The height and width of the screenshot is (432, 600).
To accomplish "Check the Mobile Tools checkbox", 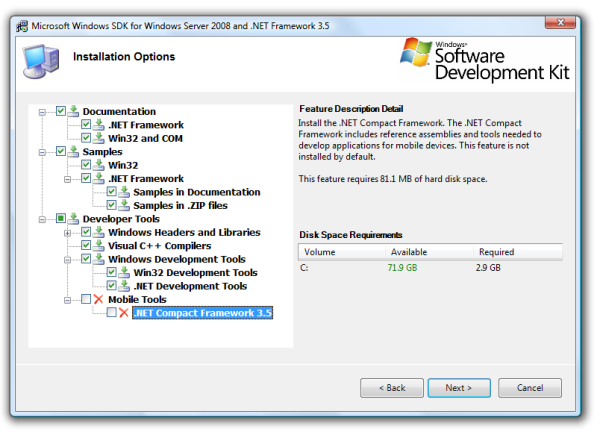I will coord(86,299).
